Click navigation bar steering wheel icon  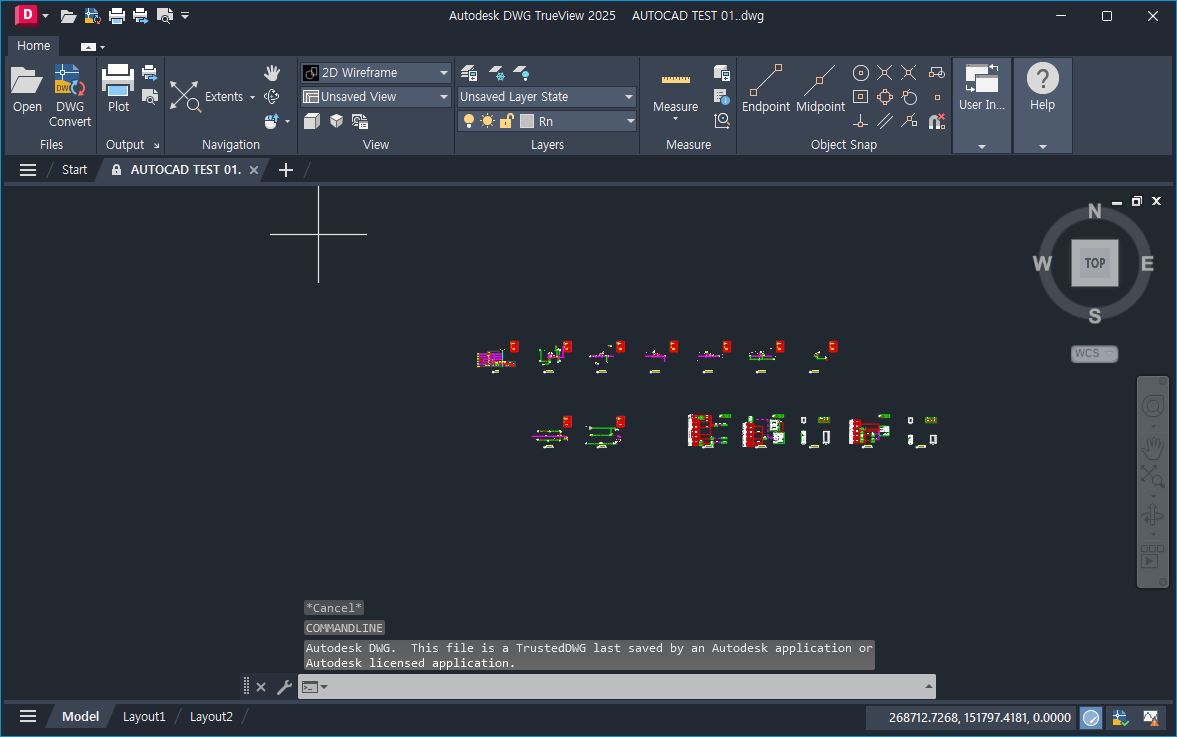[1152, 406]
